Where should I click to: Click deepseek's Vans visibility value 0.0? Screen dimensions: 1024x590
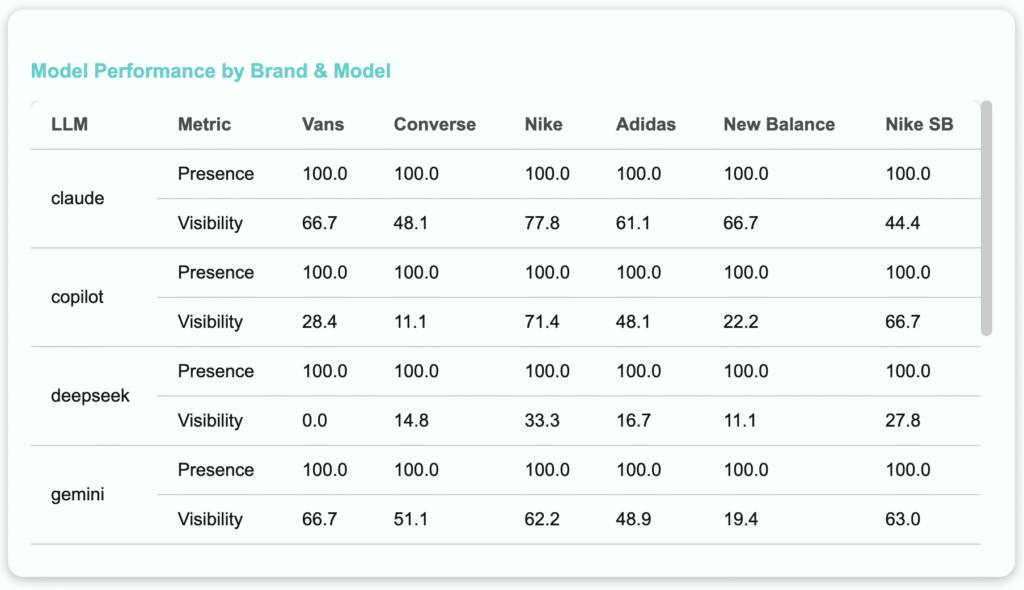314,421
